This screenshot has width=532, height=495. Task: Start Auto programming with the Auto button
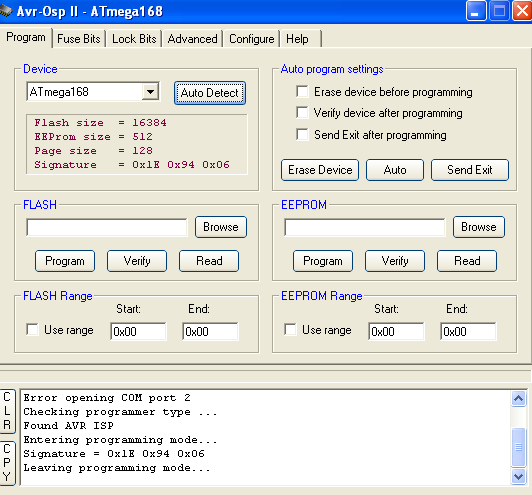tap(395, 170)
